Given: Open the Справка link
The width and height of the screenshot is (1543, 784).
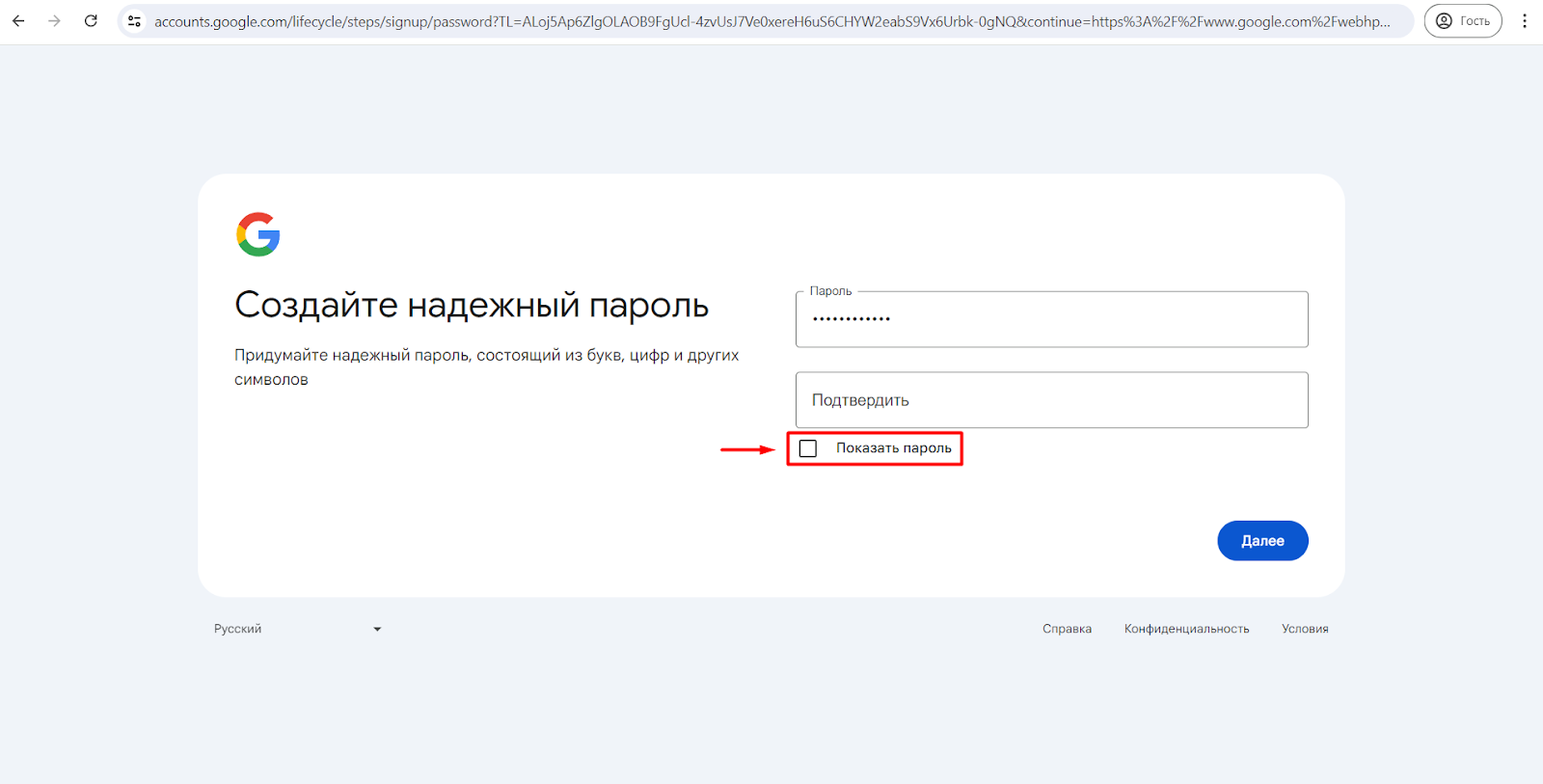Looking at the screenshot, I should [1067, 629].
